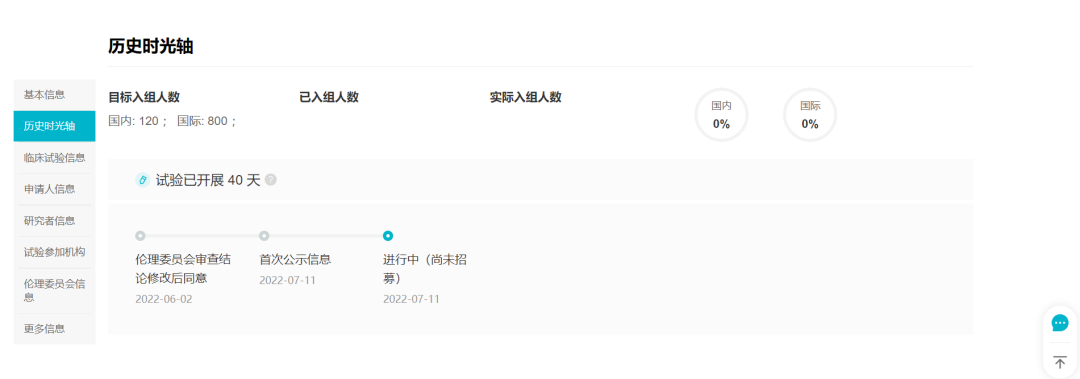The height and width of the screenshot is (379, 1080).
Task: Go to 申请人信息 section
Action: pos(54,189)
